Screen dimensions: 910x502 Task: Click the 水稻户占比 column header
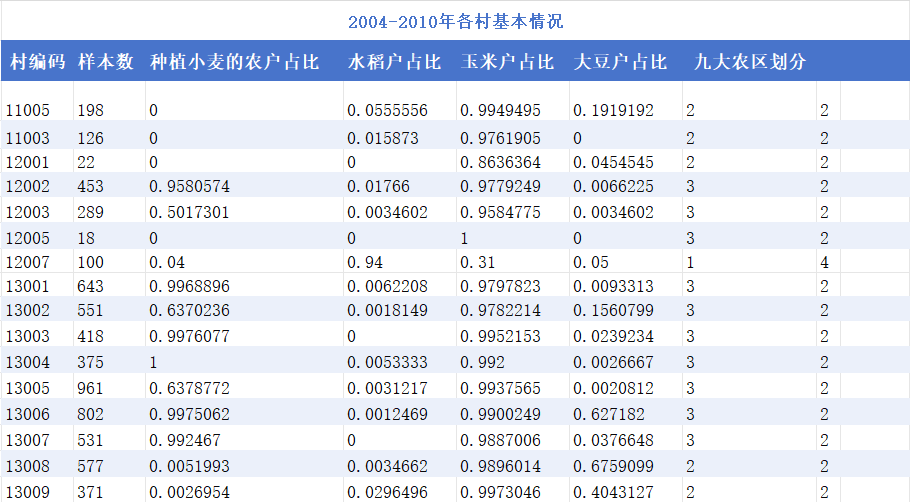pyautogui.click(x=395, y=62)
